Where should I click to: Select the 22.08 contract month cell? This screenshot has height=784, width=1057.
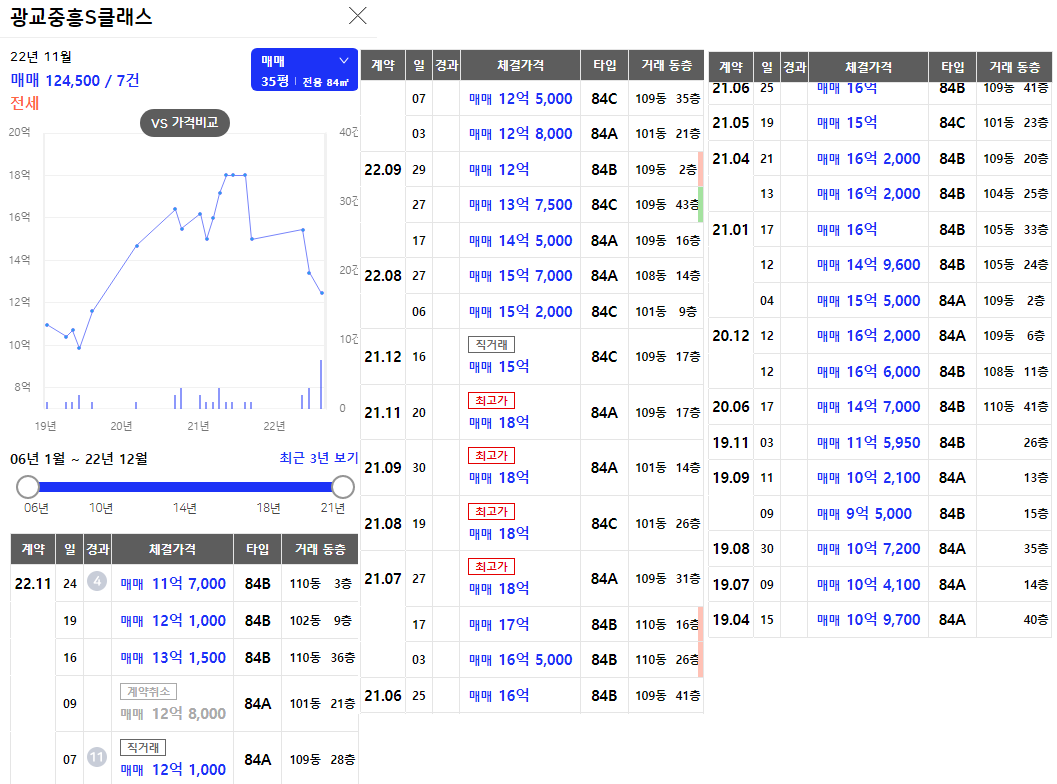(x=383, y=276)
